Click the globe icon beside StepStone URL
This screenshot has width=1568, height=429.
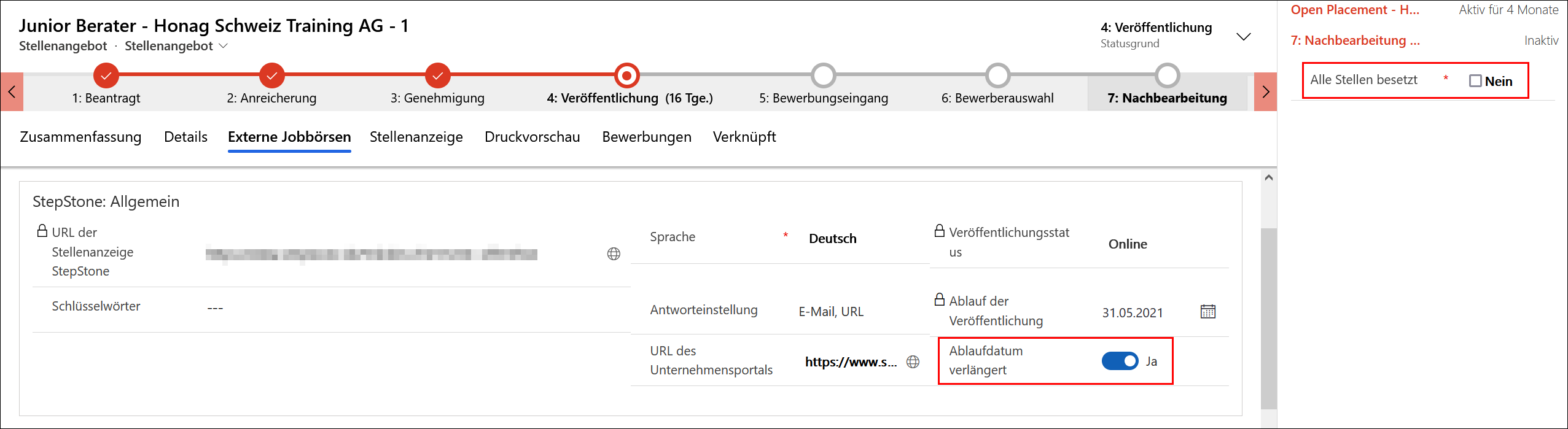613,254
